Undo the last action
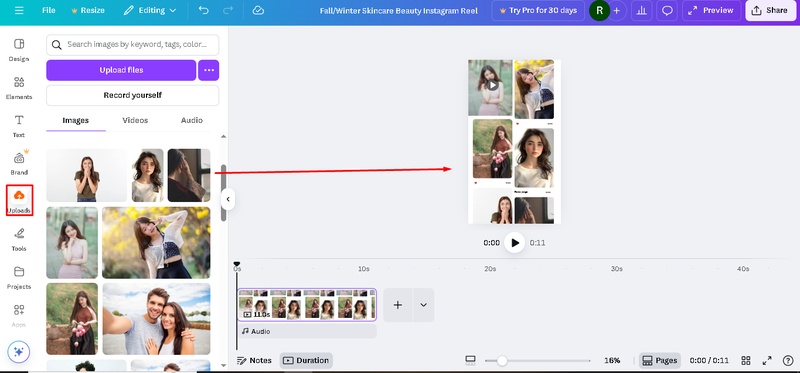The image size is (800, 373). click(204, 10)
